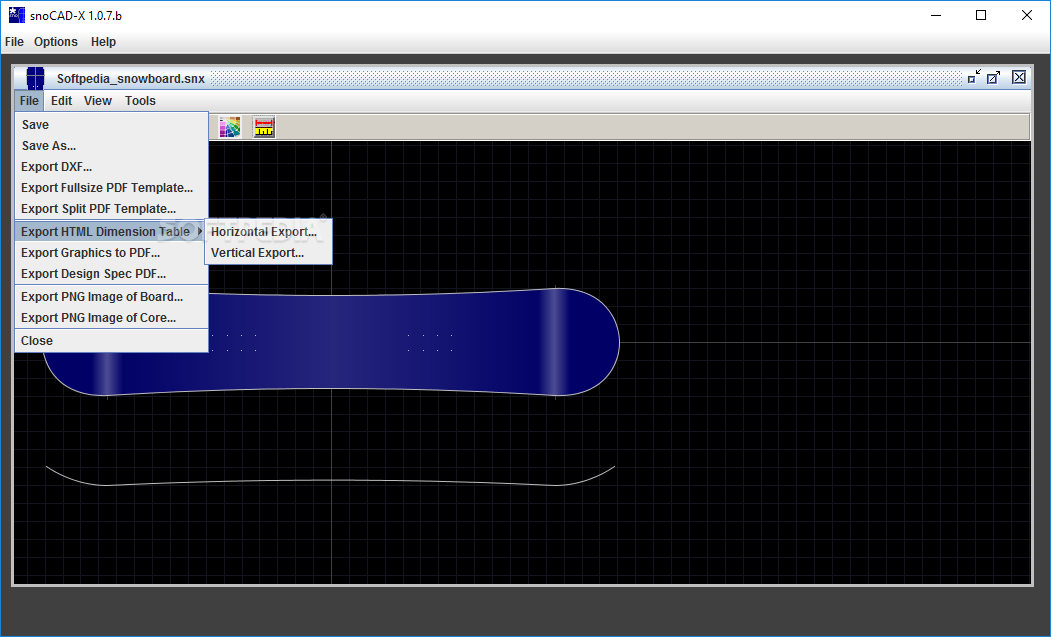Choose Close from the File menu
The image size is (1051, 637).
(x=111, y=341)
